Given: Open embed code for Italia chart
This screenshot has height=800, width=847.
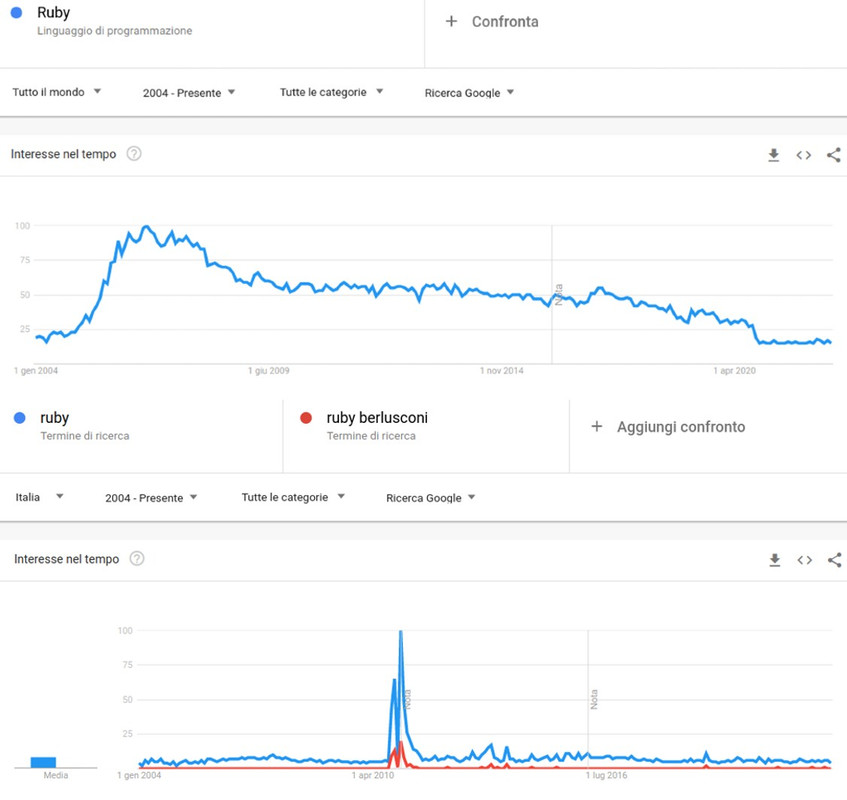Looking at the screenshot, I should (804, 560).
